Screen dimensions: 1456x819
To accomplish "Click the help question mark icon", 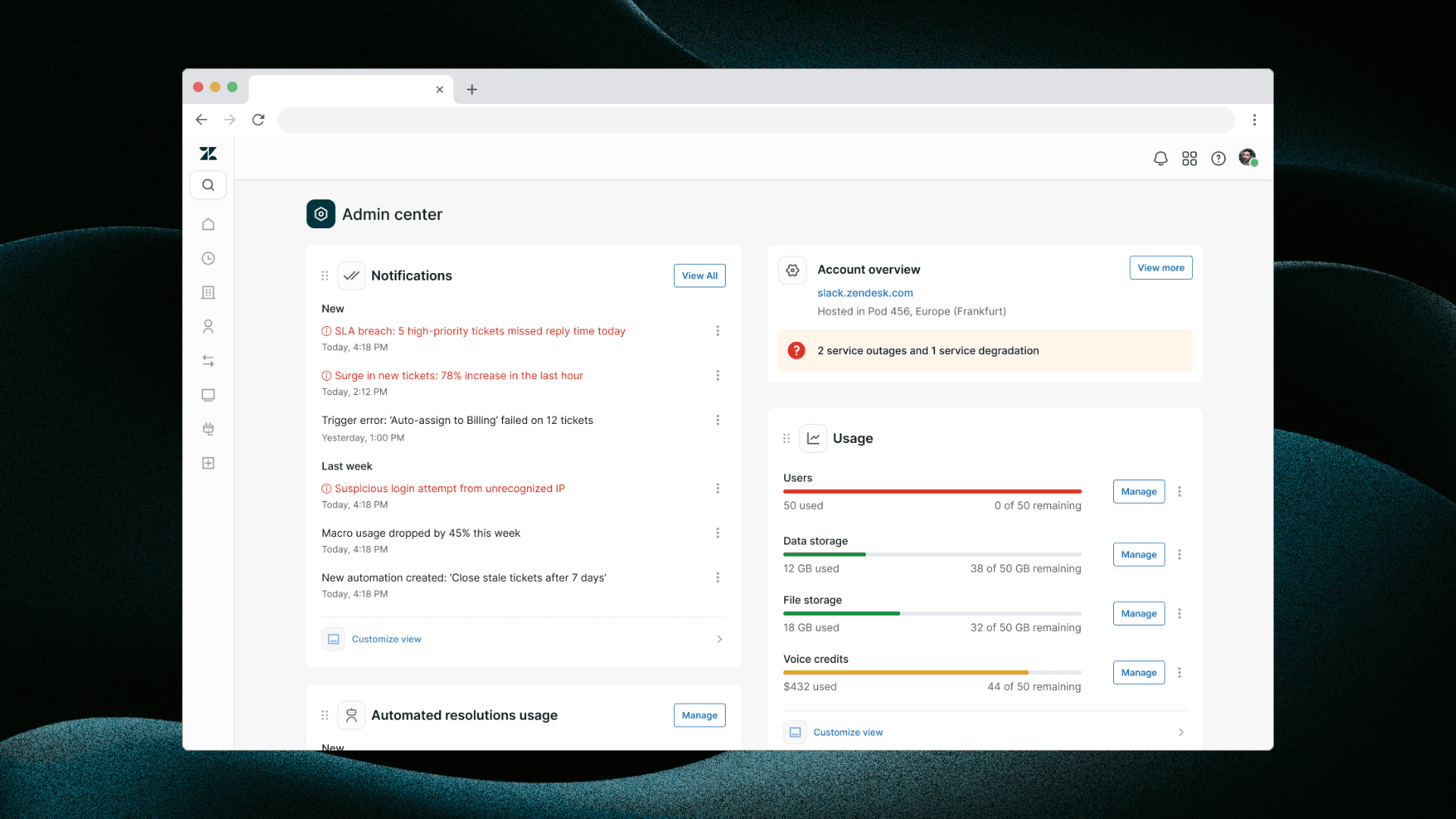I will tap(1218, 158).
